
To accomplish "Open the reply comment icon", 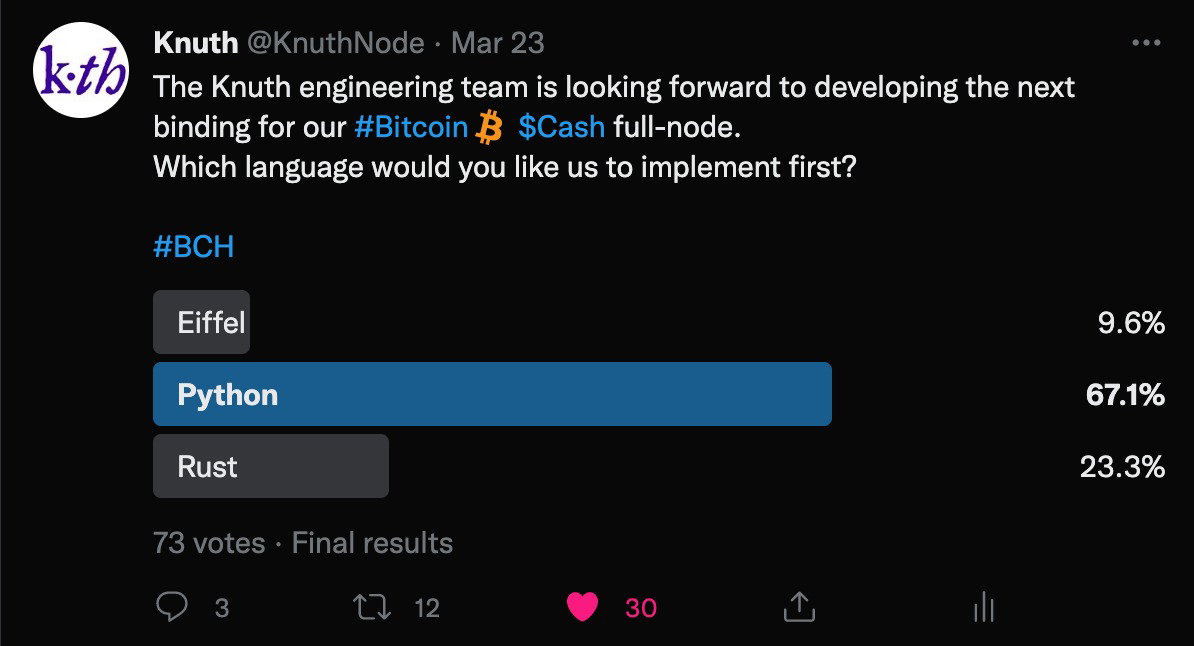I will pos(171,607).
